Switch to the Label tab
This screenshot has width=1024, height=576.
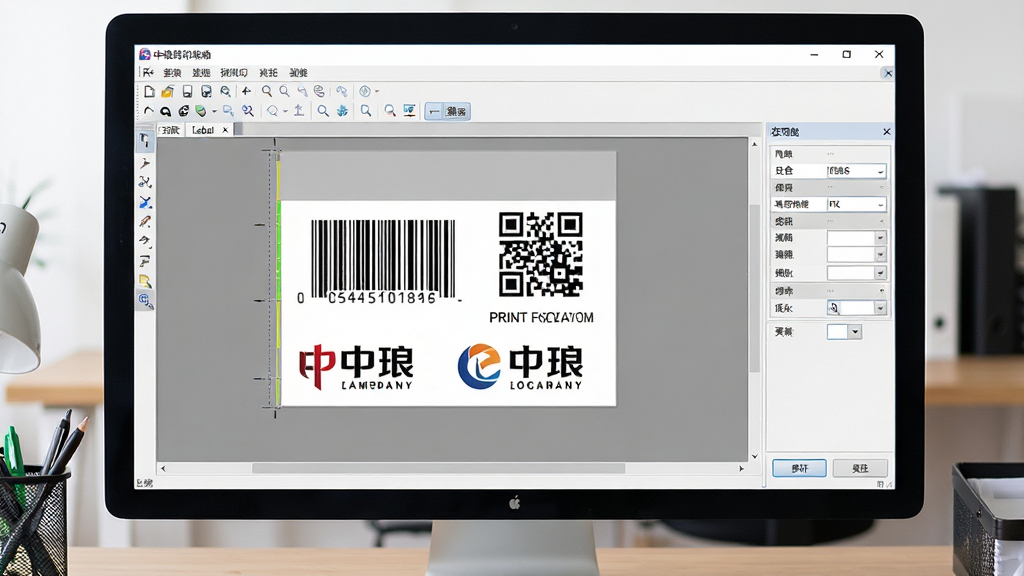[203, 130]
